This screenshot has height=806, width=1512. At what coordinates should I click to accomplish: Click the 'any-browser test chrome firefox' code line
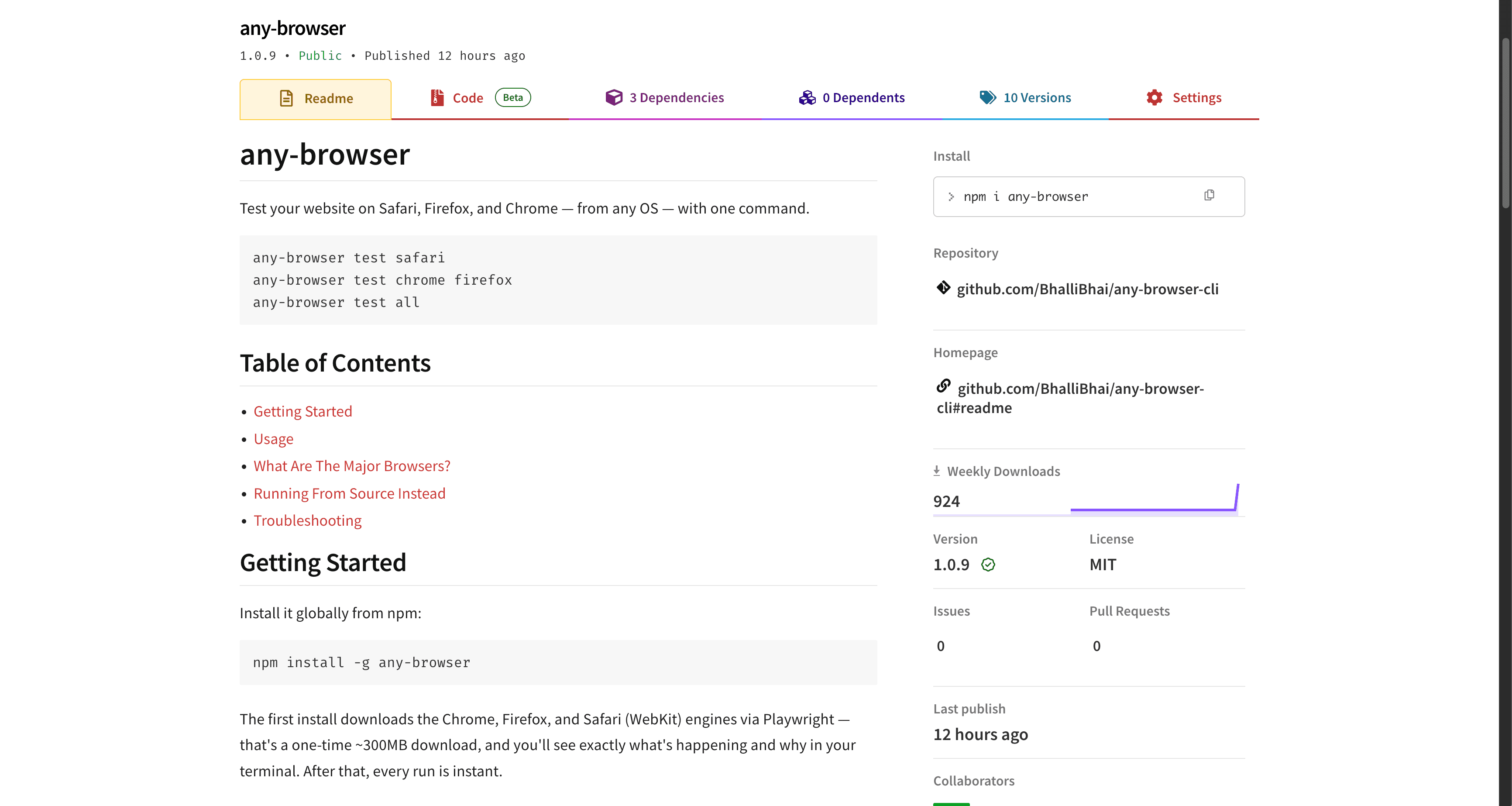click(x=382, y=280)
